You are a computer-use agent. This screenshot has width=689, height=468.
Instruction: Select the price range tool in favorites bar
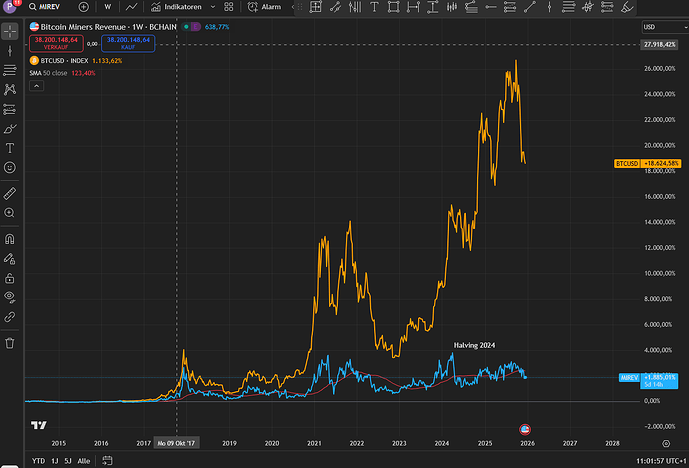coord(432,7)
